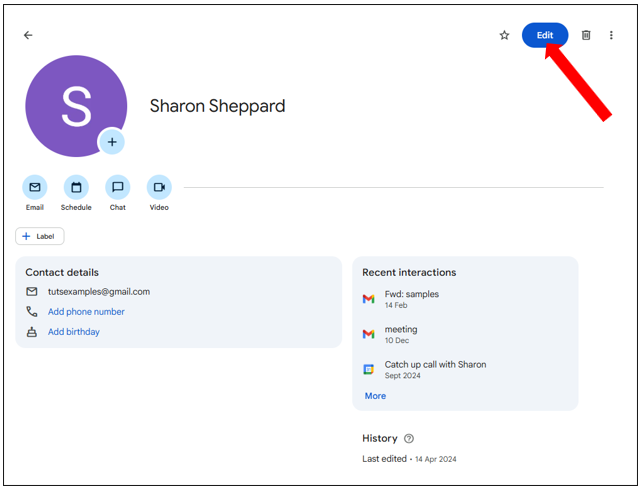Star Sharon Sheppard as a favorite
Viewport: 641px width, 489px height.
504,35
